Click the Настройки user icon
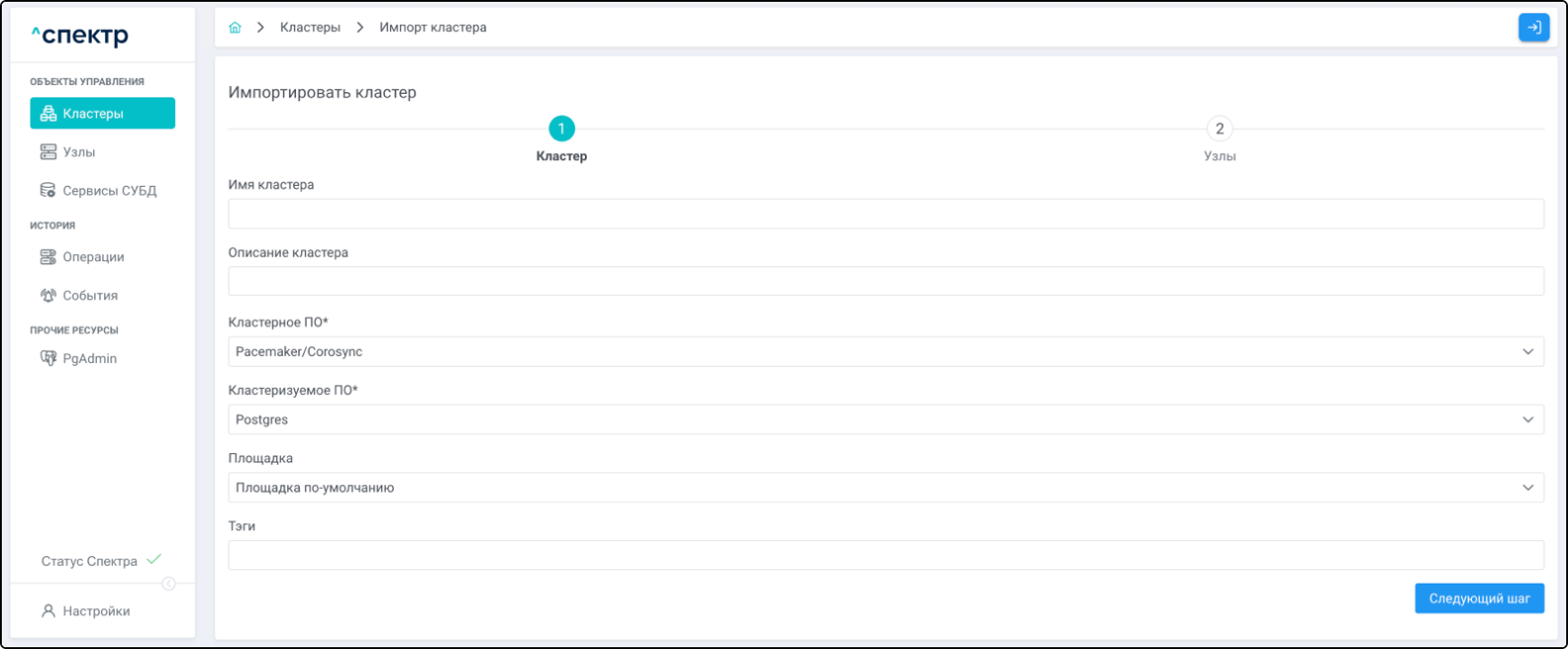The width and height of the screenshot is (1568, 649). (48, 611)
